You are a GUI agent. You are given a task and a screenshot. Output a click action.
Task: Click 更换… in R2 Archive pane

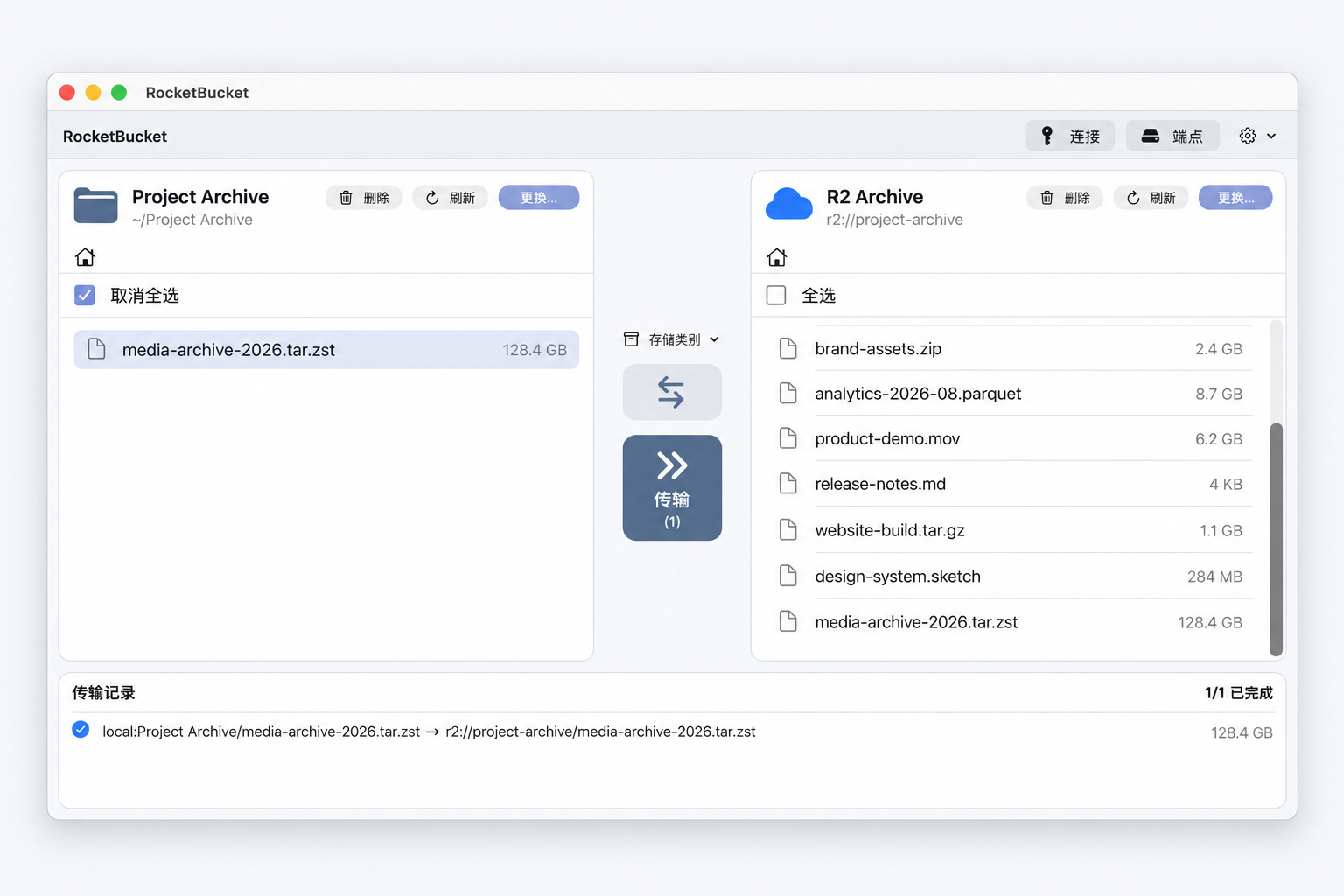[1235, 198]
